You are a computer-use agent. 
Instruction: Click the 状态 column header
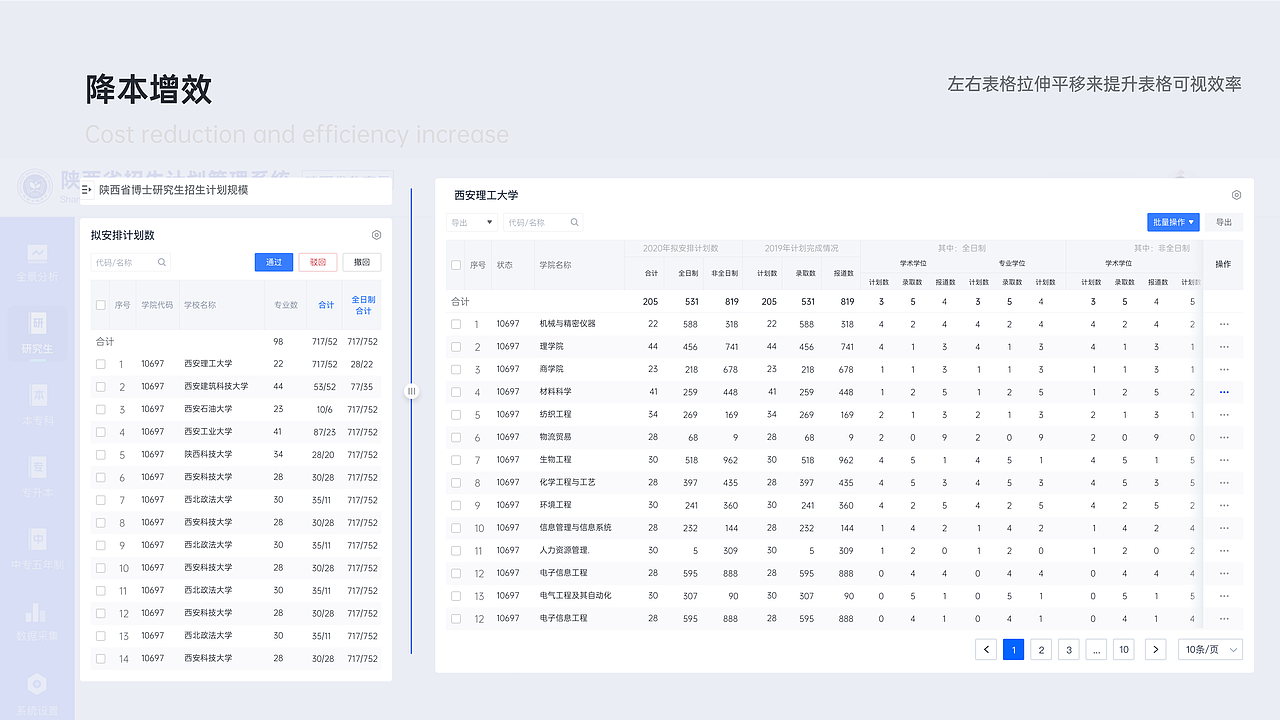[505, 265]
